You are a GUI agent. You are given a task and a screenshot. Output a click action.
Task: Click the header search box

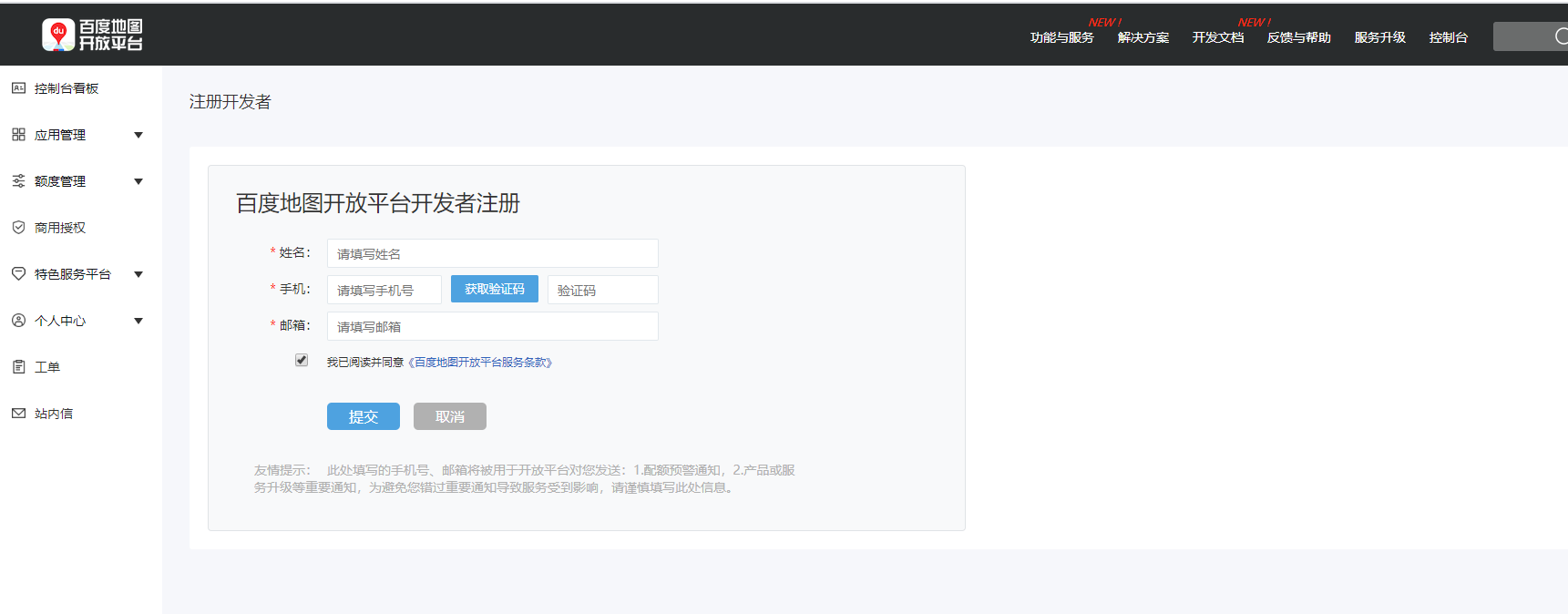[x=1531, y=36]
